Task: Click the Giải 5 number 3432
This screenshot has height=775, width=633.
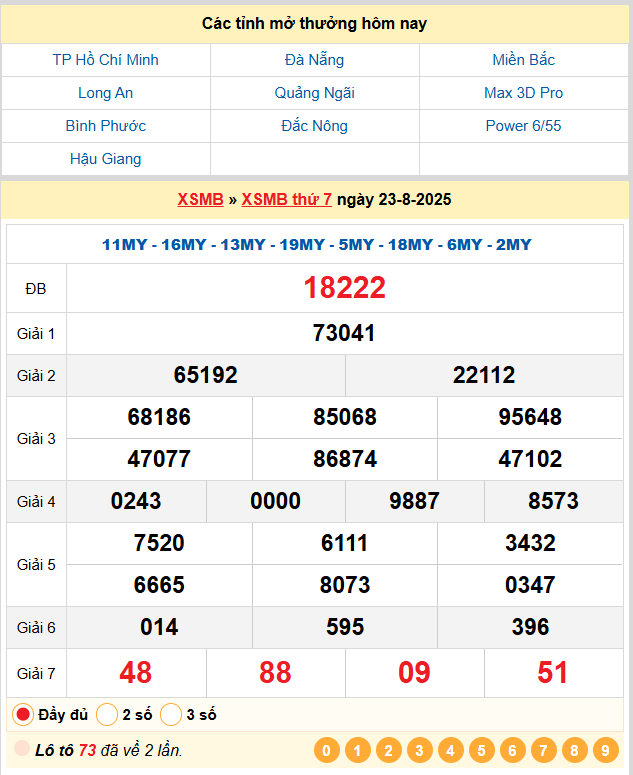Action: (x=530, y=543)
